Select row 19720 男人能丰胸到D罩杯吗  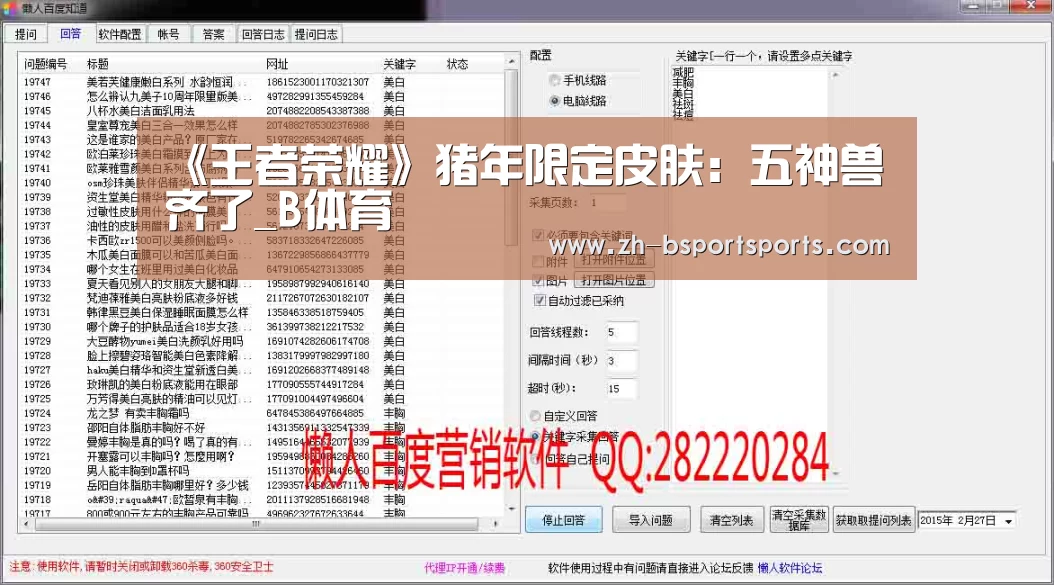tap(262, 471)
